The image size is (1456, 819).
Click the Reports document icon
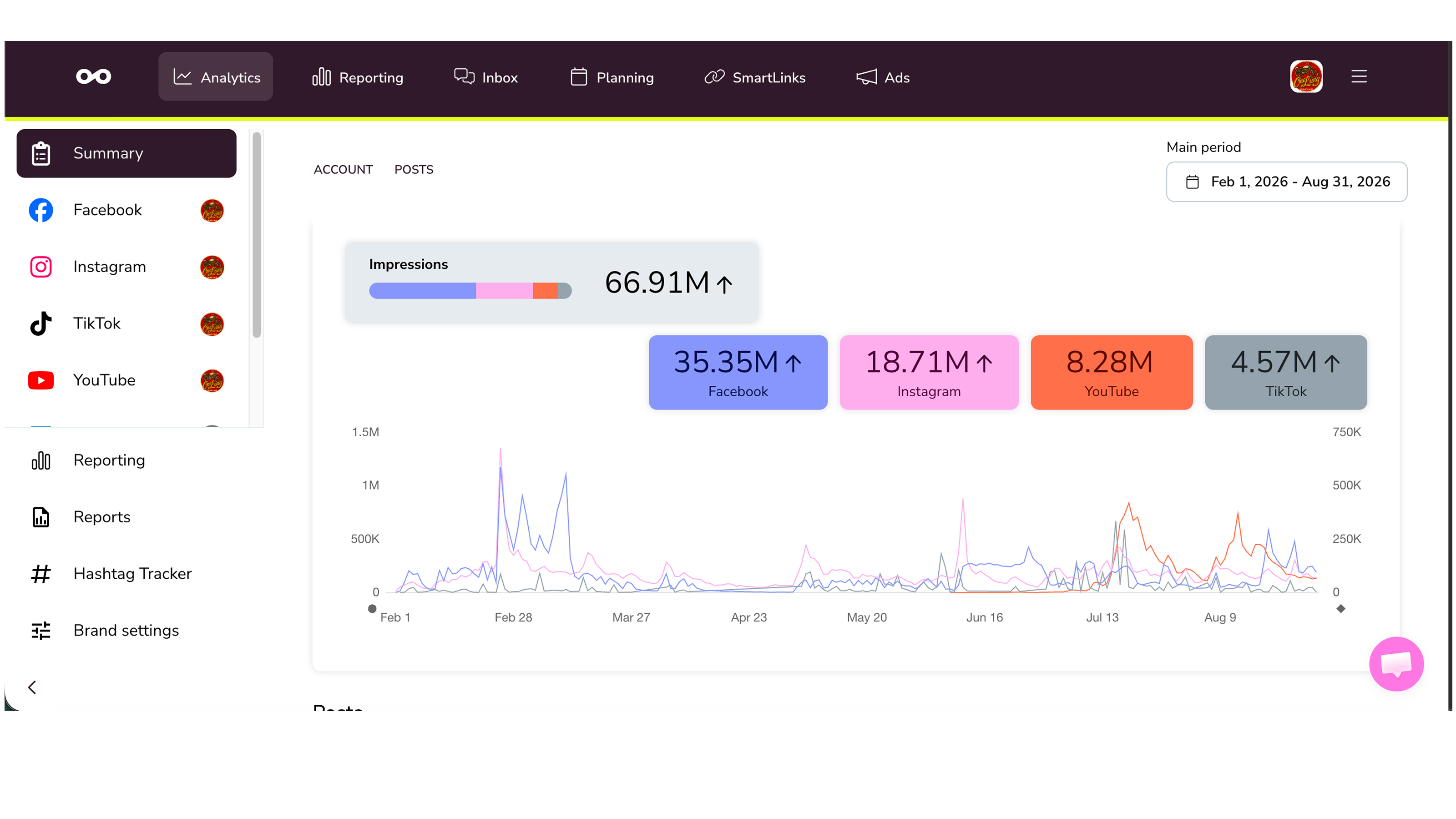(x=40, y=517)
